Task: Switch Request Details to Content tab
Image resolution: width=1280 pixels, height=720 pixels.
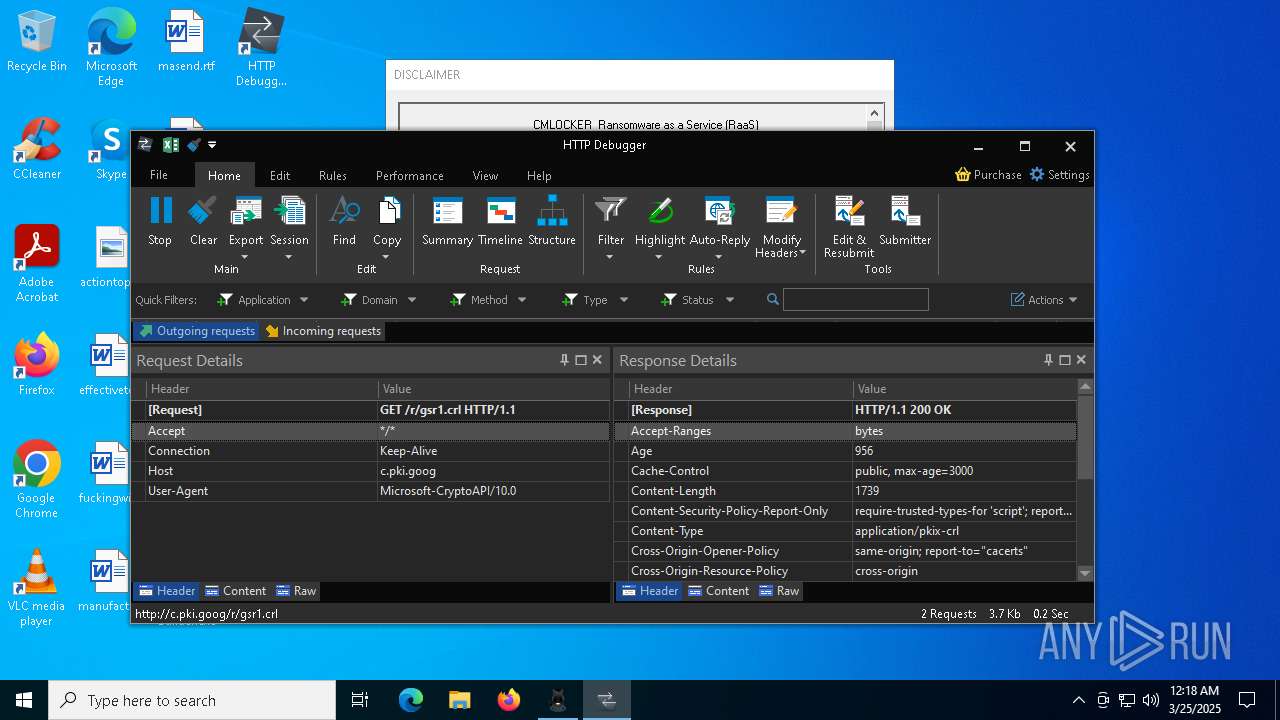Action: coord(235,591)
